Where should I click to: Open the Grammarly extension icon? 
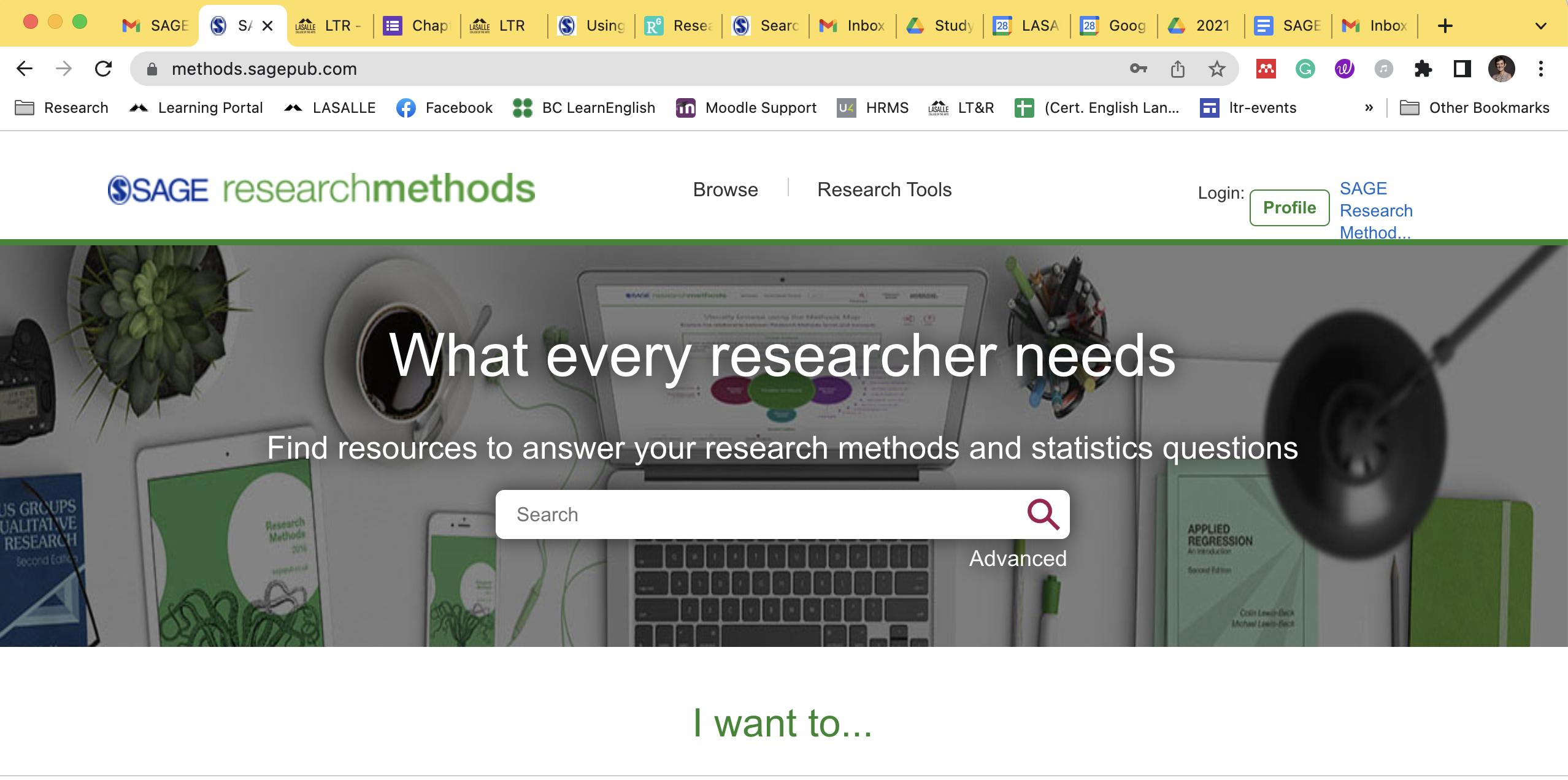pyautogui.click(x=1305, y=69)
